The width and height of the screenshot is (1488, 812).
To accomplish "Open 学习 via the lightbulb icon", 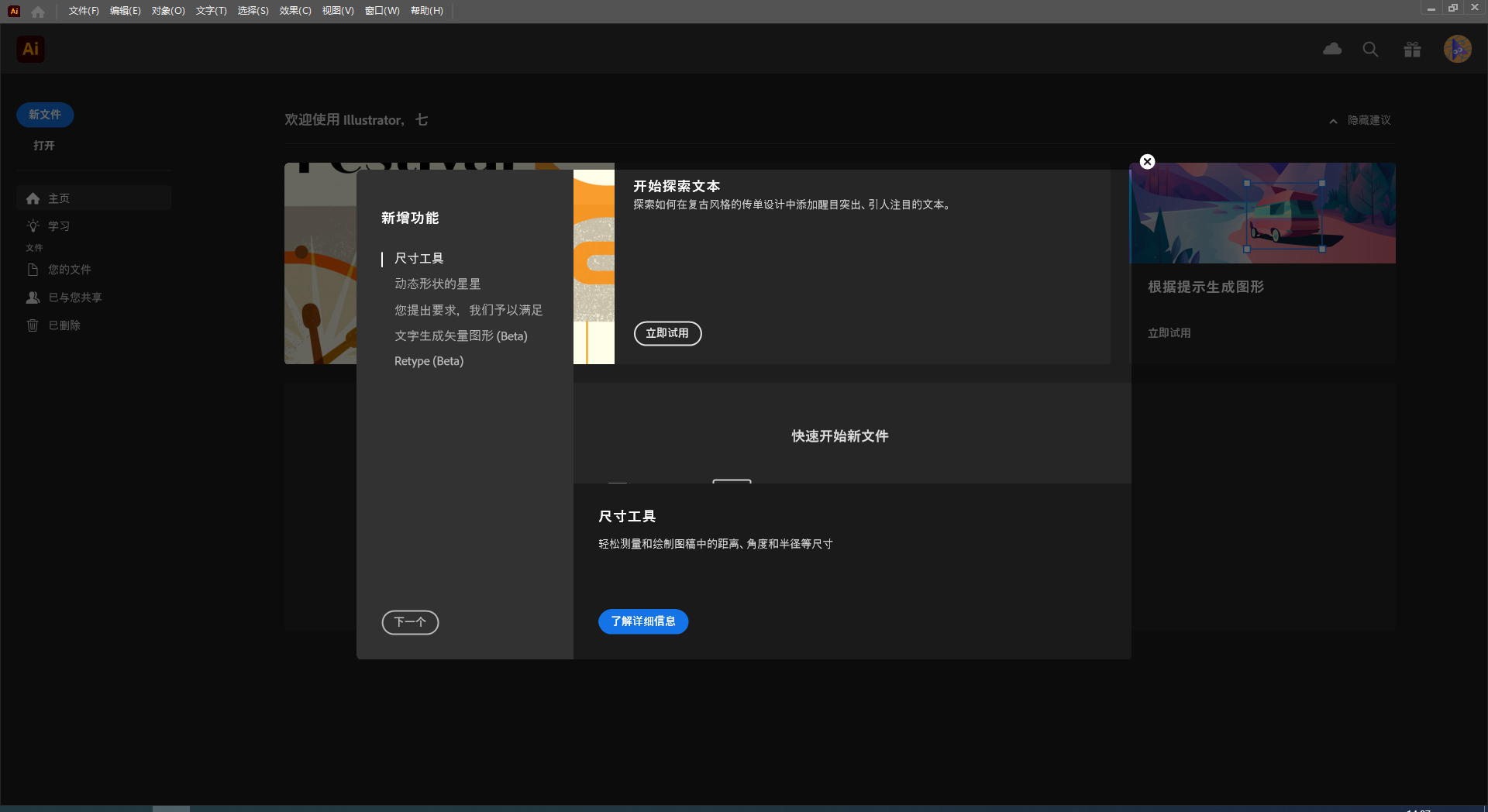I will click(x=33, y=226).
